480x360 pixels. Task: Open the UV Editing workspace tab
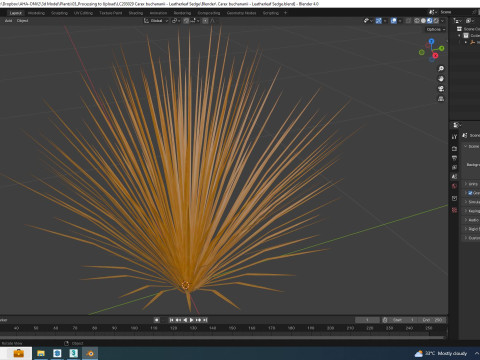83,13
